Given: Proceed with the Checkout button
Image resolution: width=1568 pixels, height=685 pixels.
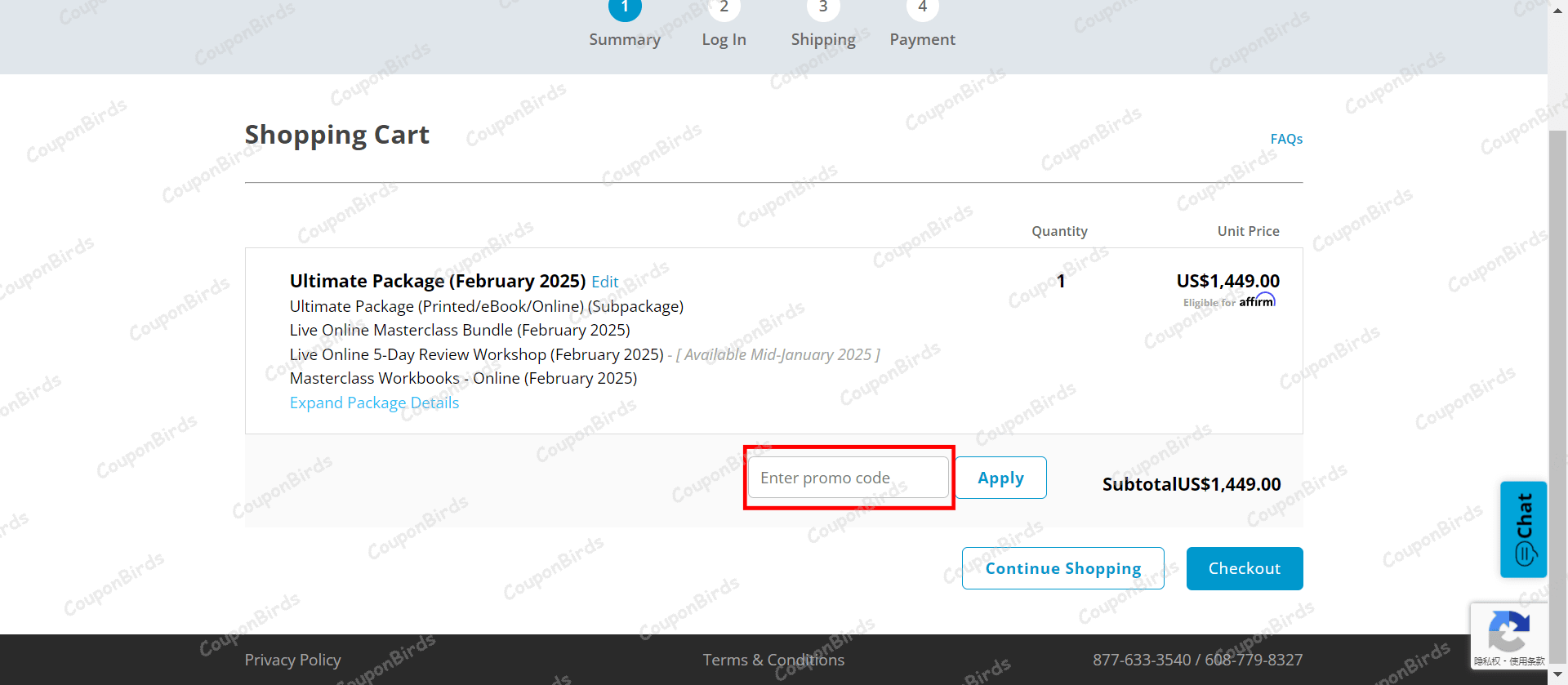Looking at the screenshot, I should click(x=1244, y=568).
